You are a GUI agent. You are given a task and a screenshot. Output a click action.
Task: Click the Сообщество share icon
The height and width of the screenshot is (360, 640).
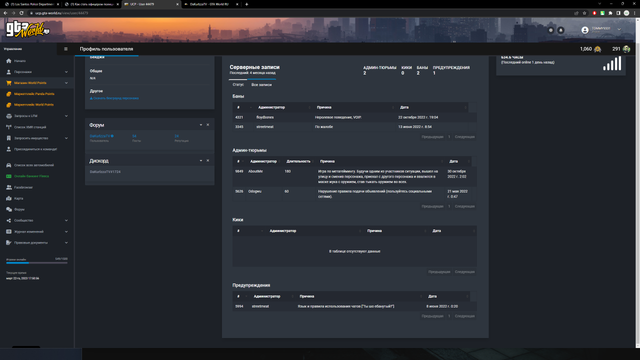[x=9, y=220]
